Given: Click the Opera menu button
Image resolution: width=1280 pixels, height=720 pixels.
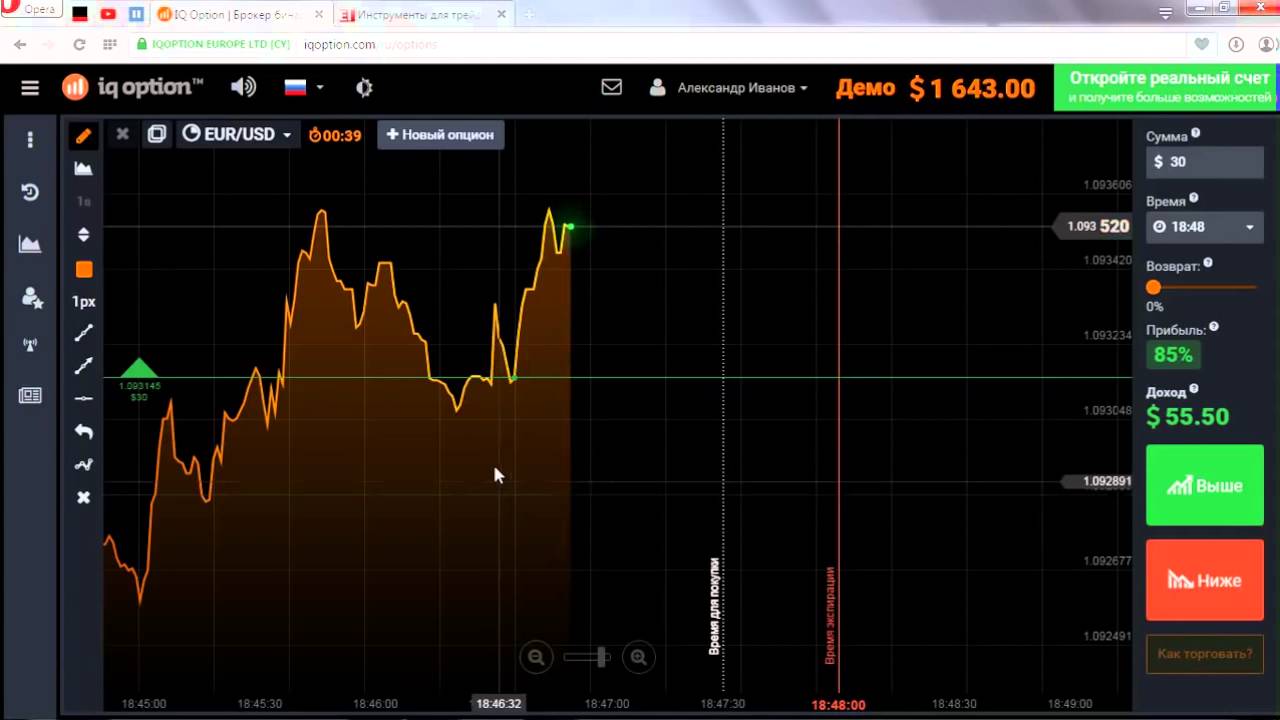Looking at the screenshot, I should pyautogui.click(x=29, y=9).
